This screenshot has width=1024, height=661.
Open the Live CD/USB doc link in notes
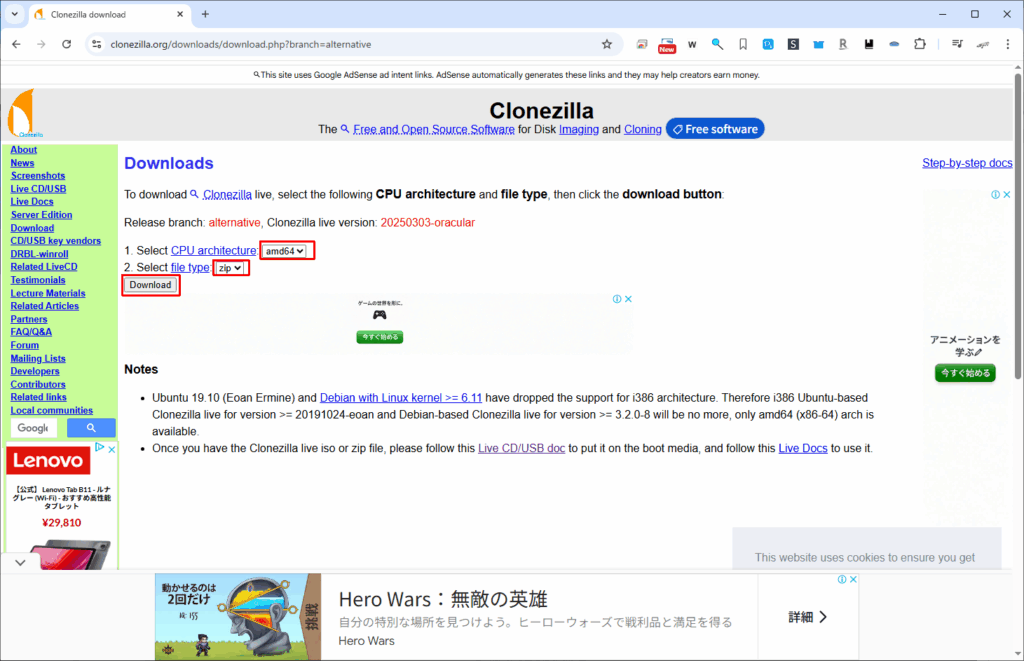pyautogui.click(x=521, y=449)
